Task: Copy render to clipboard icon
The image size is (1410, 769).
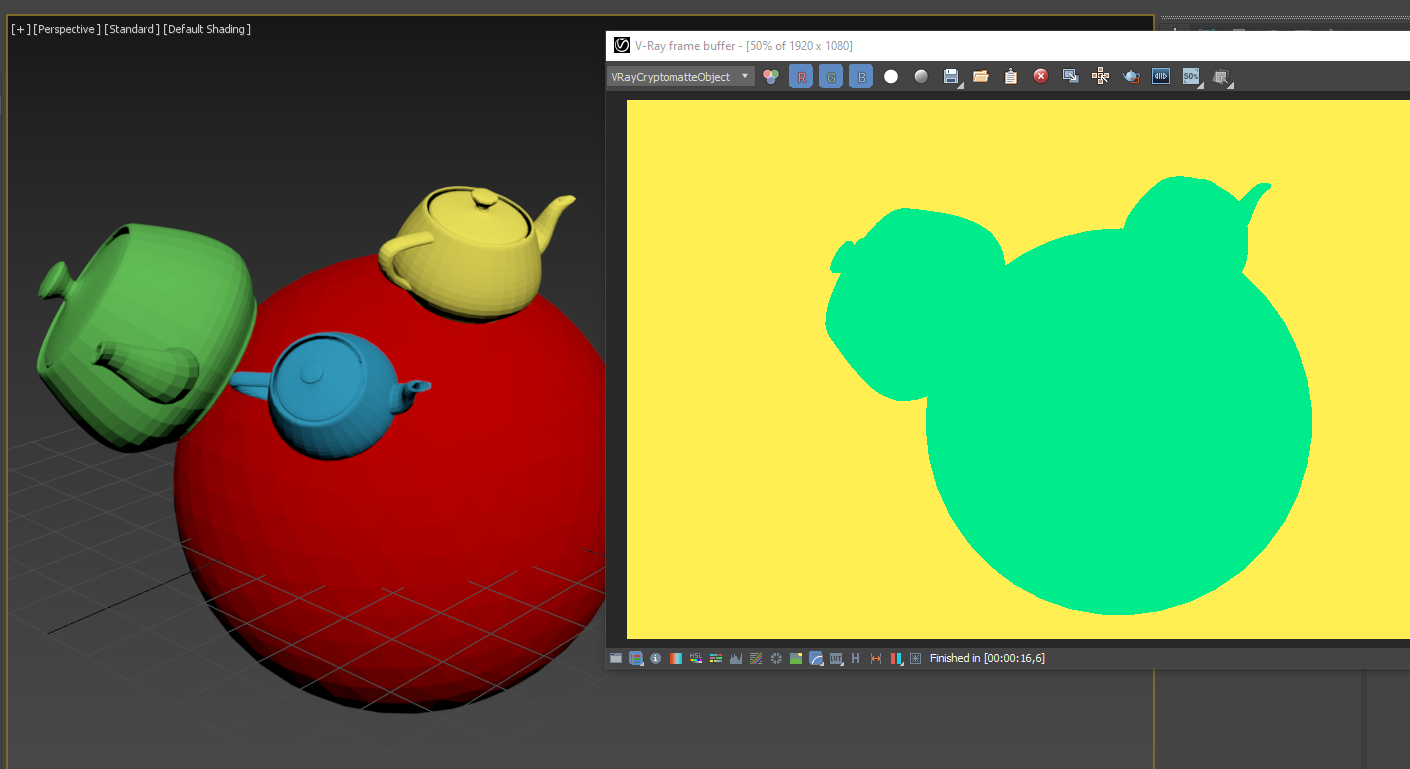Action: coord(1011,77)
